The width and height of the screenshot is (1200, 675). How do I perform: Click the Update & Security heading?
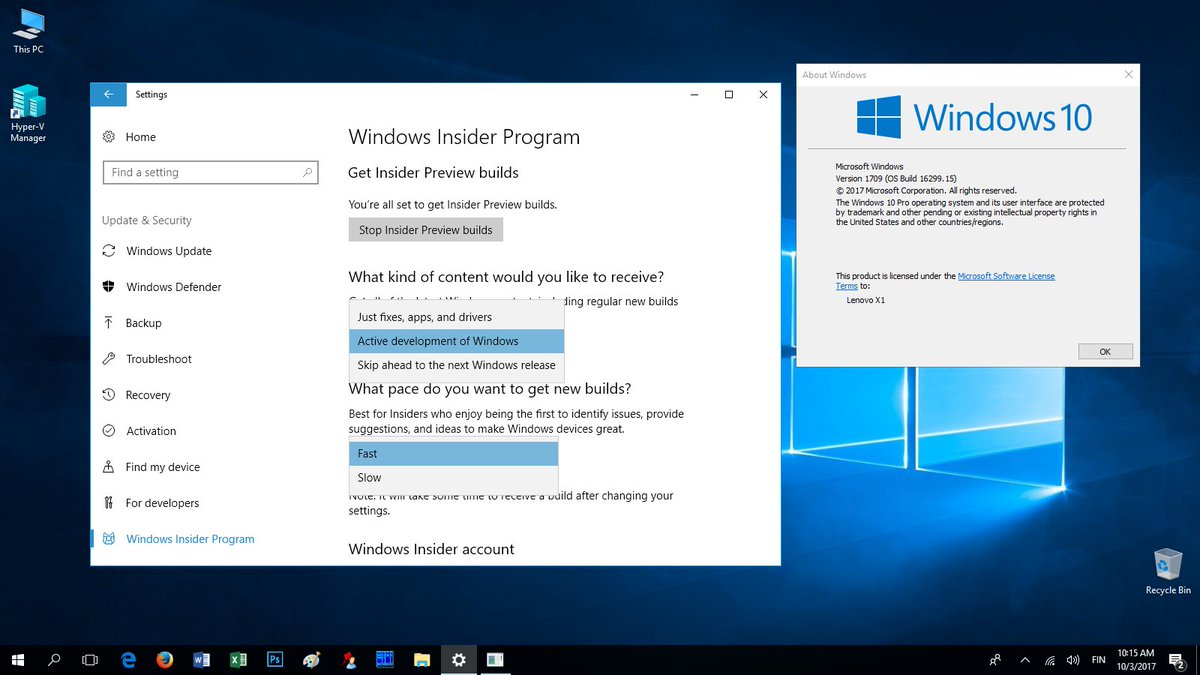[146, 220]
